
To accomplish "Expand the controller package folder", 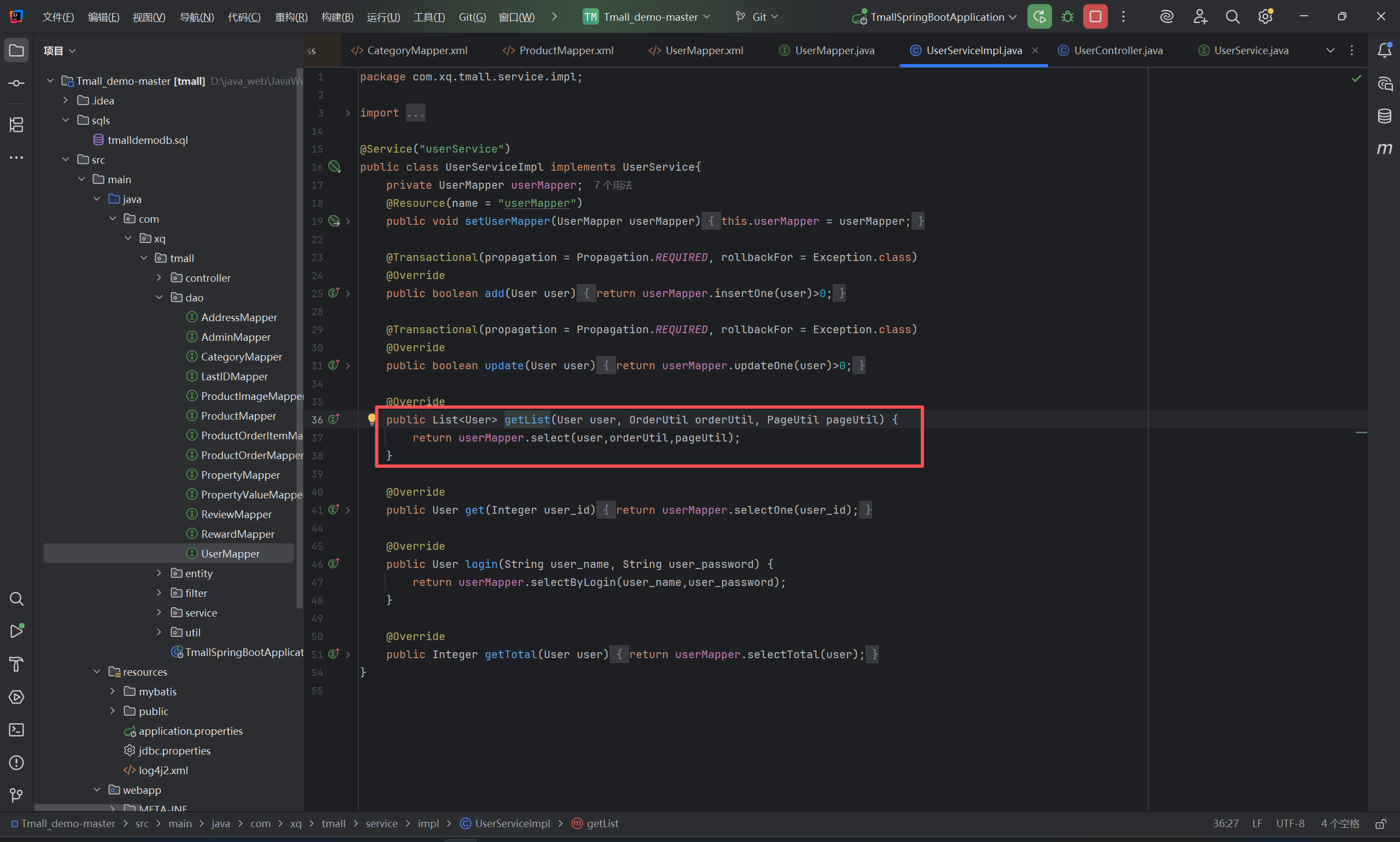I will 159,277.
